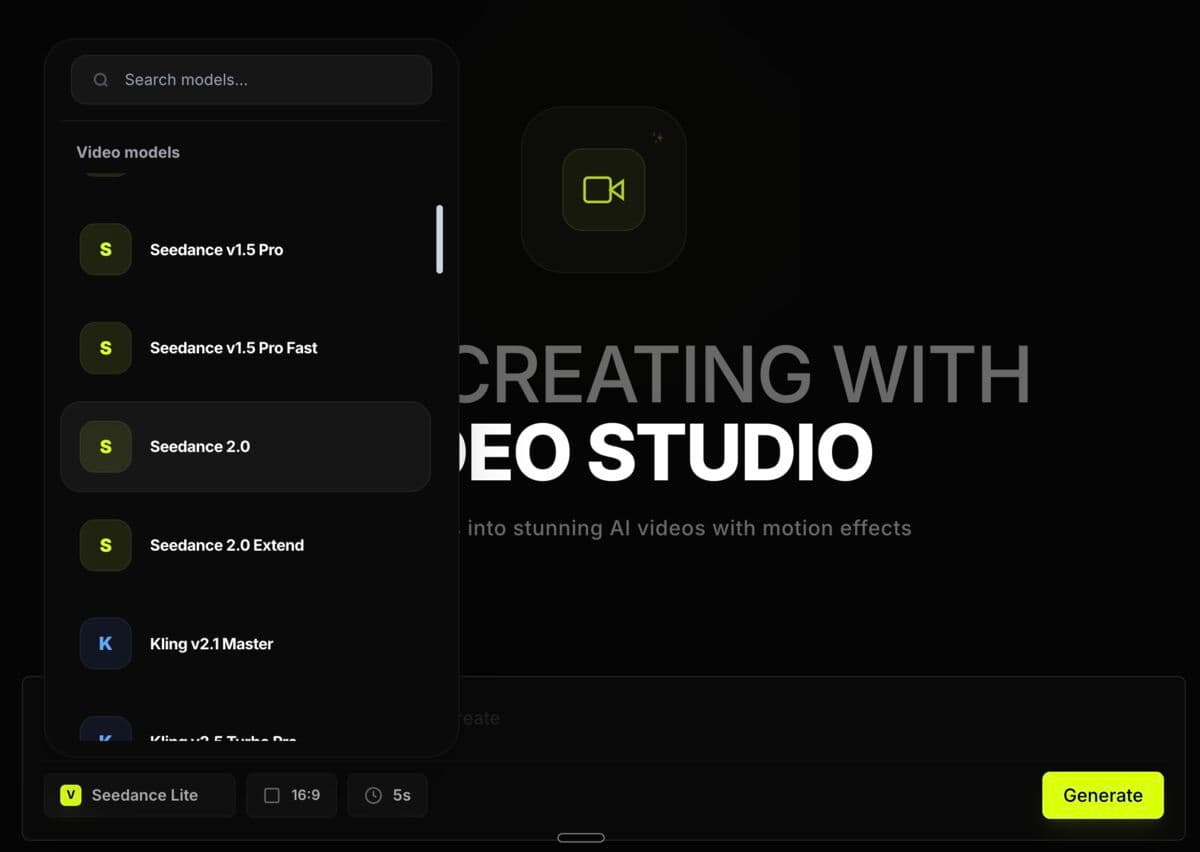Select Seedance 2.0 Extend

pos(245,545)
